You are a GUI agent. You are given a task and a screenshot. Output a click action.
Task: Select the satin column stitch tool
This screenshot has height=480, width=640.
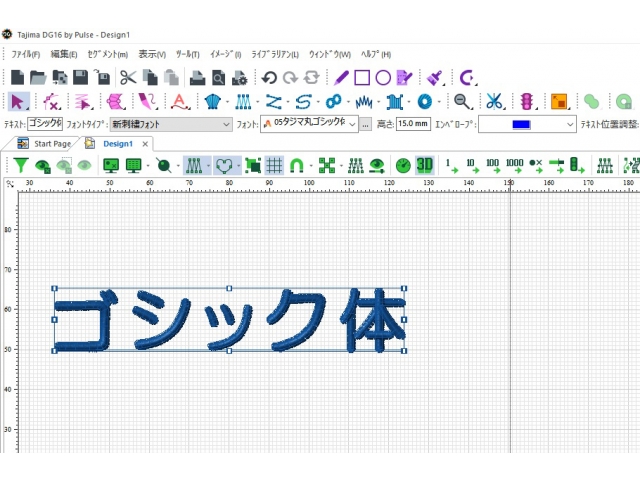pos(243,102)
